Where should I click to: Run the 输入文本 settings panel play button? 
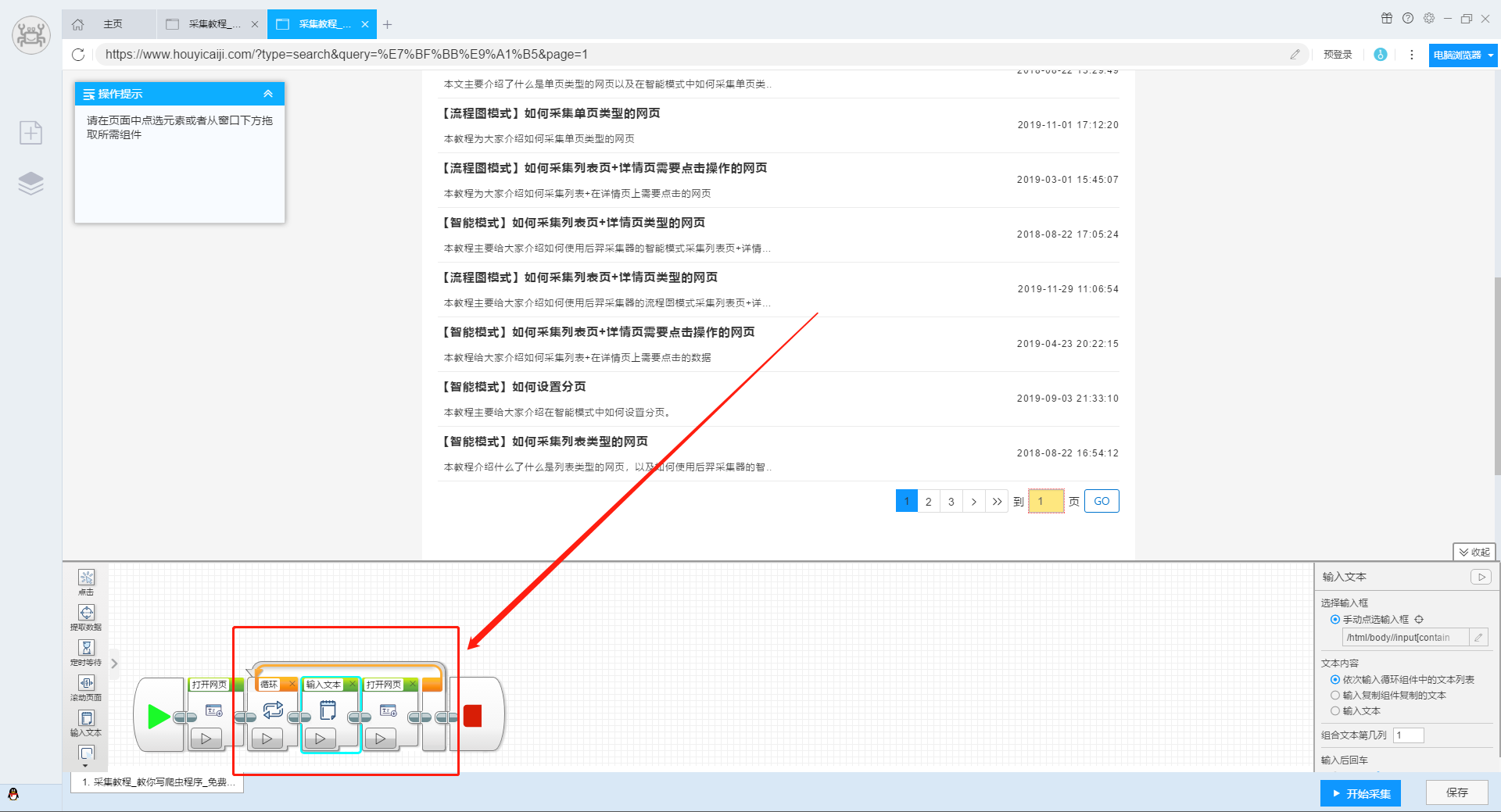pyautogui.click(x=1481, y=577)
